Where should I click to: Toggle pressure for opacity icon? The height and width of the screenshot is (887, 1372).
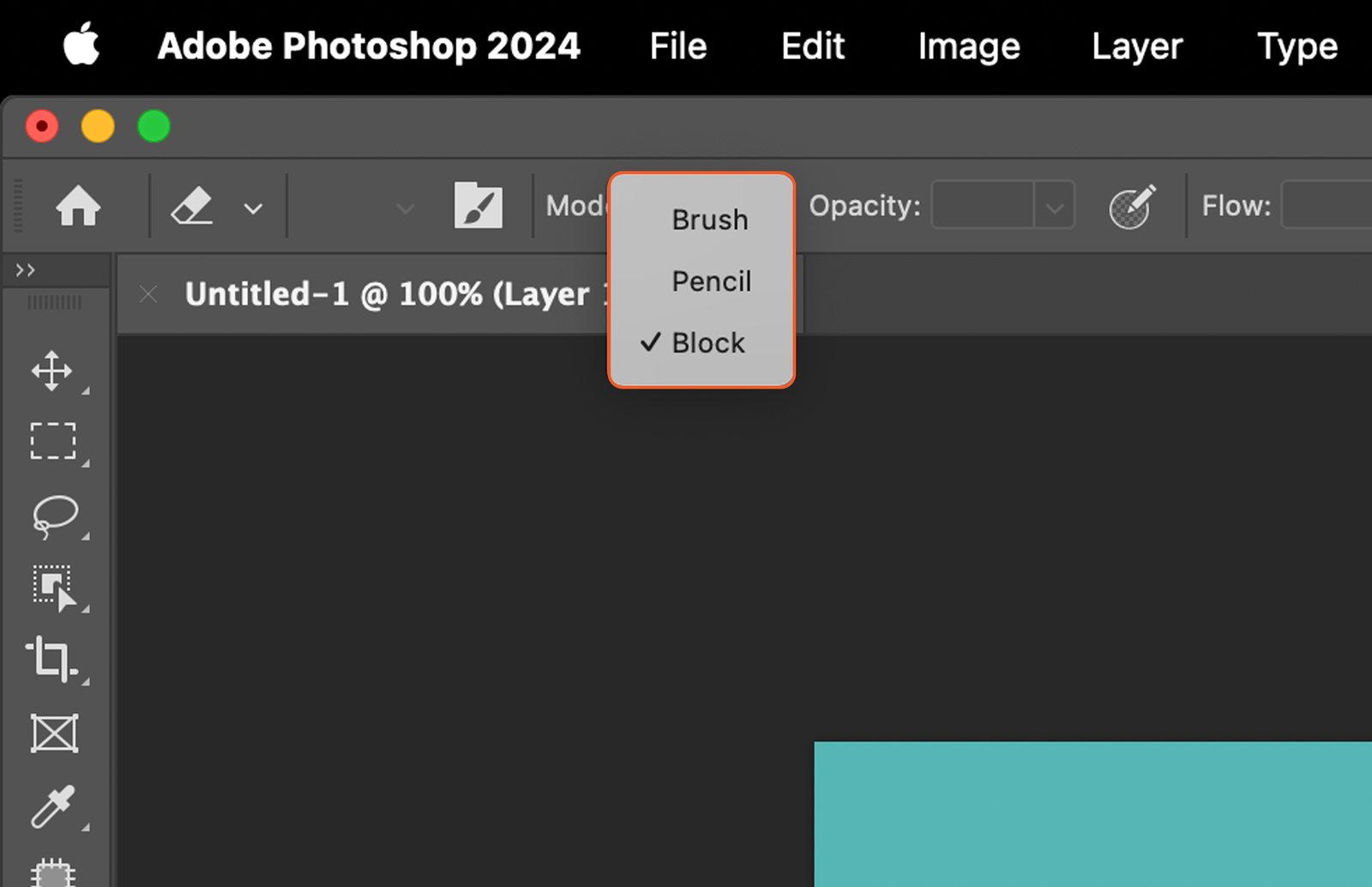pyautogui.click(x=1132, y=207)
